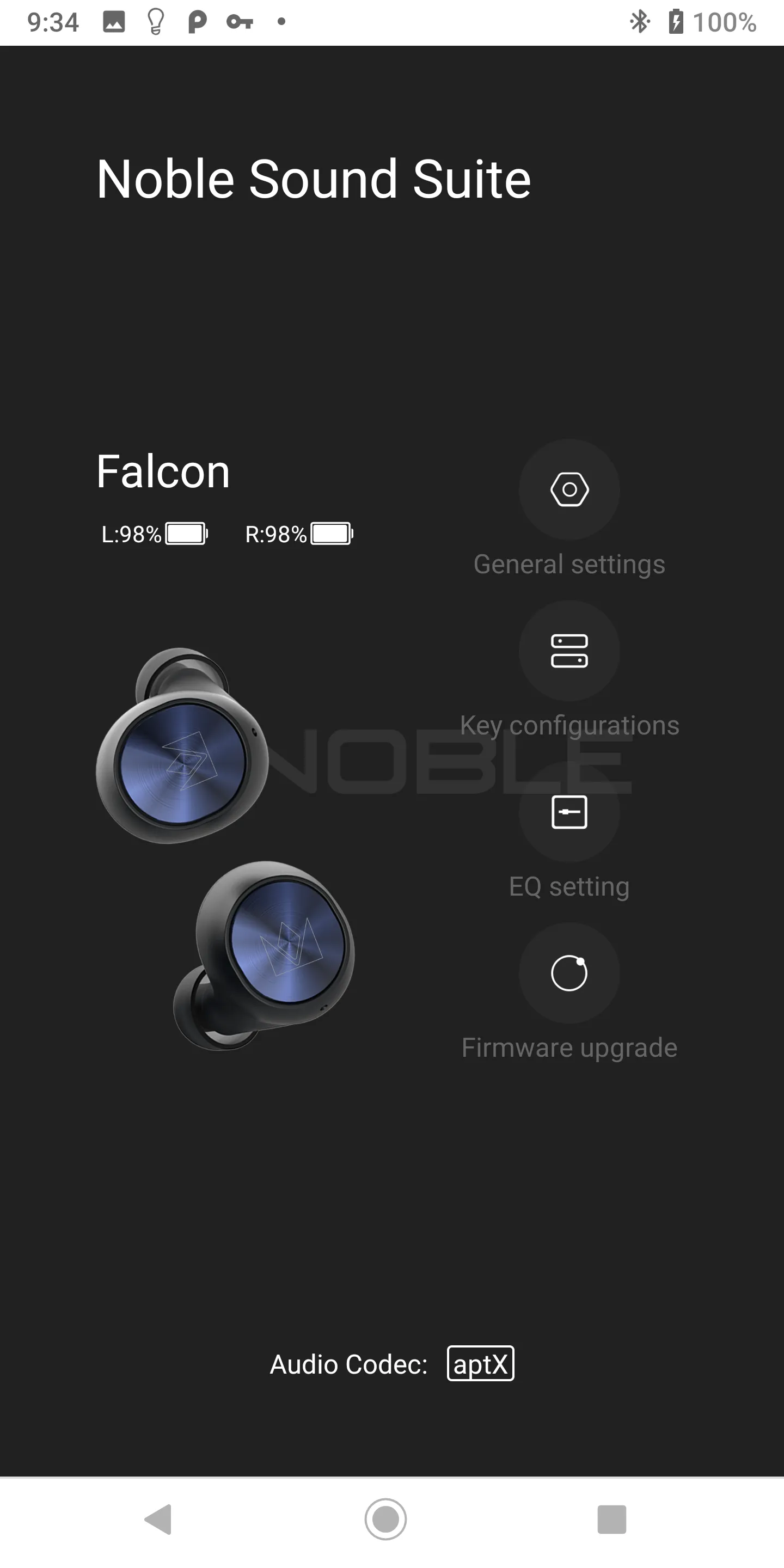The width and height of the screenshot is (784, 1568).
Task: Open General settings hexagon icon
Action: coord(569,489)
